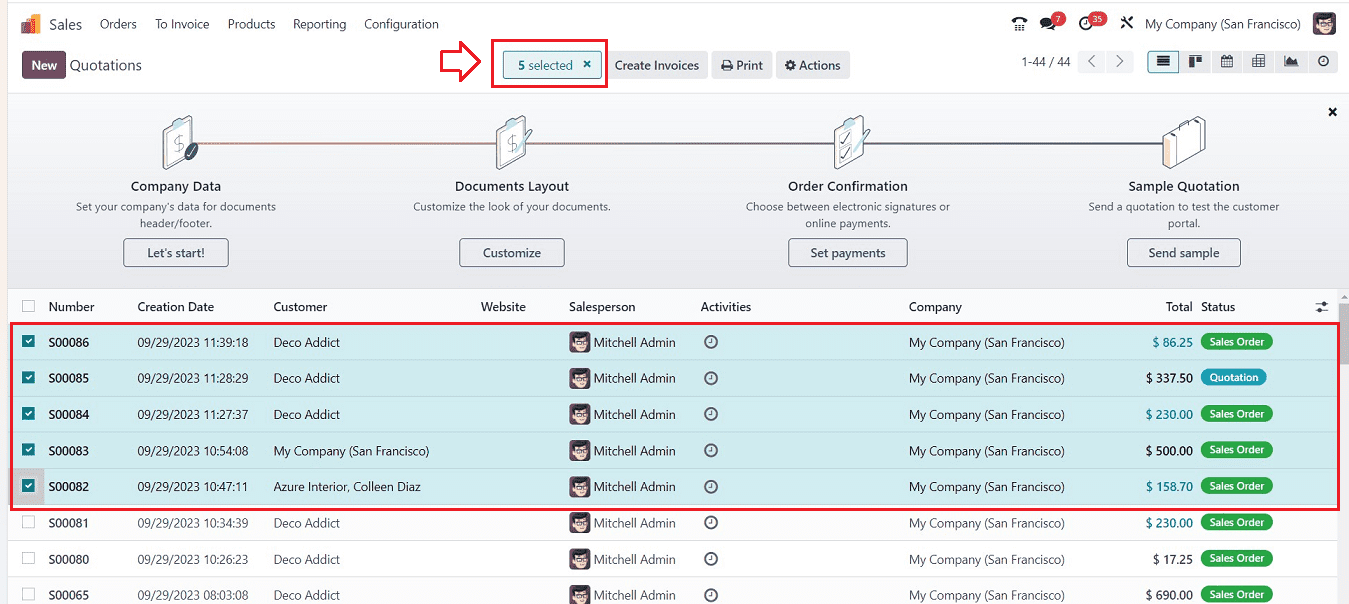Check the S00081 row checkbox
The width and height of the screenshot is (1349, 604).
coord(28,522)
